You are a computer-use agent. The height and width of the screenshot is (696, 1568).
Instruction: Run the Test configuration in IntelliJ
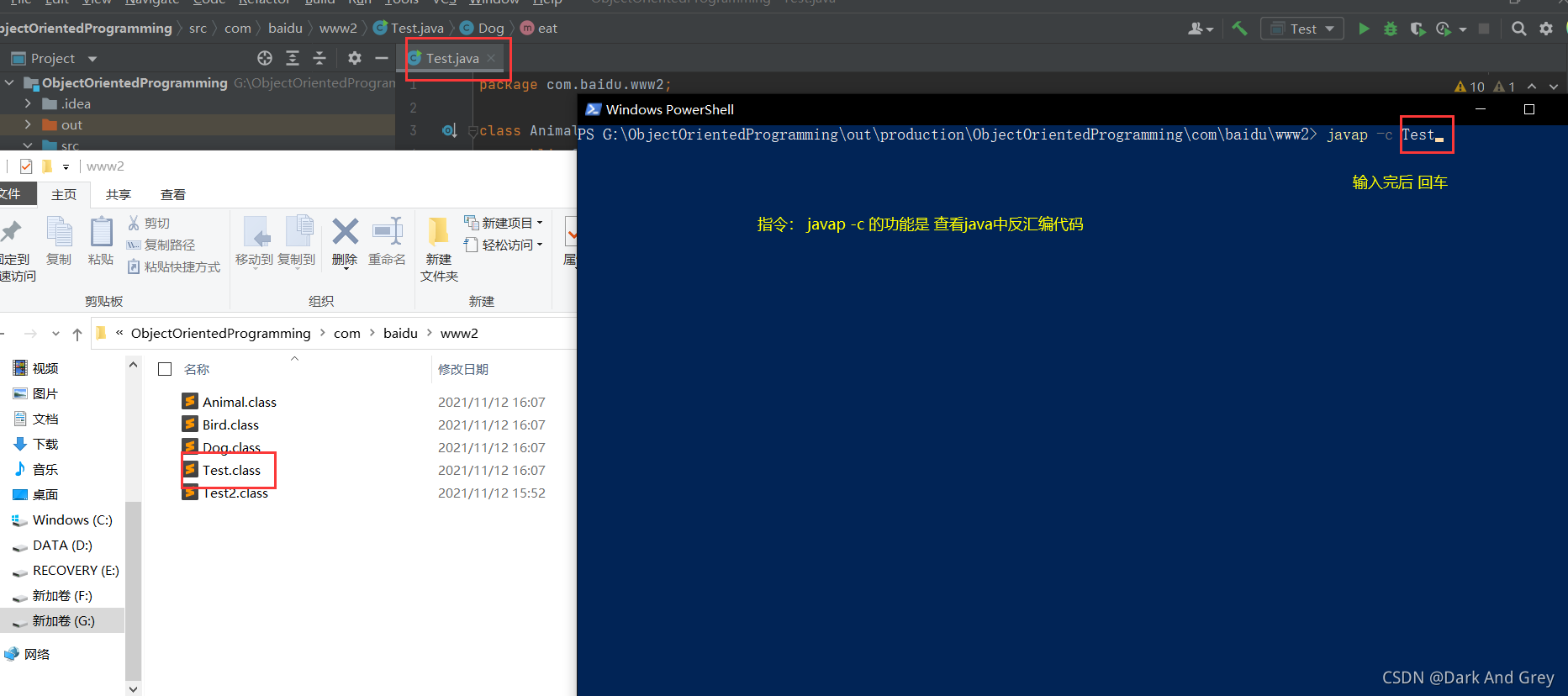tap(1364, 29)
